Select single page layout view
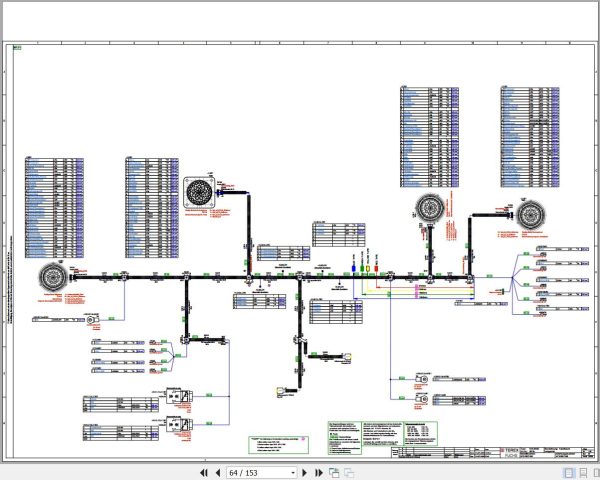Image resolution: width=600 pixels, height=480 pixels. coord(569,473)
